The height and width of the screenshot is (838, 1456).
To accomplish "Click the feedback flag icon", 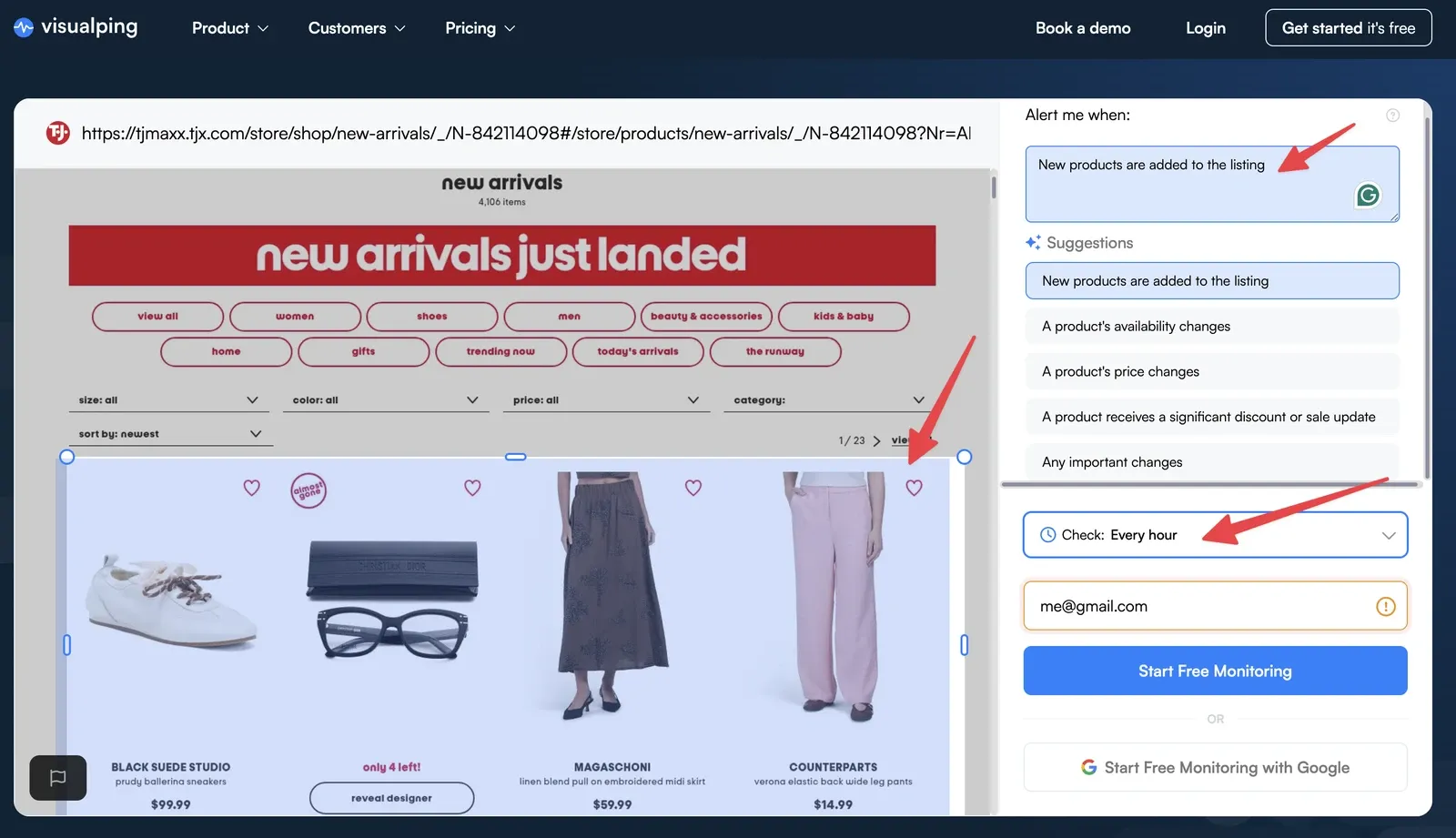I will pyautogui.click(x=58, y=778).
